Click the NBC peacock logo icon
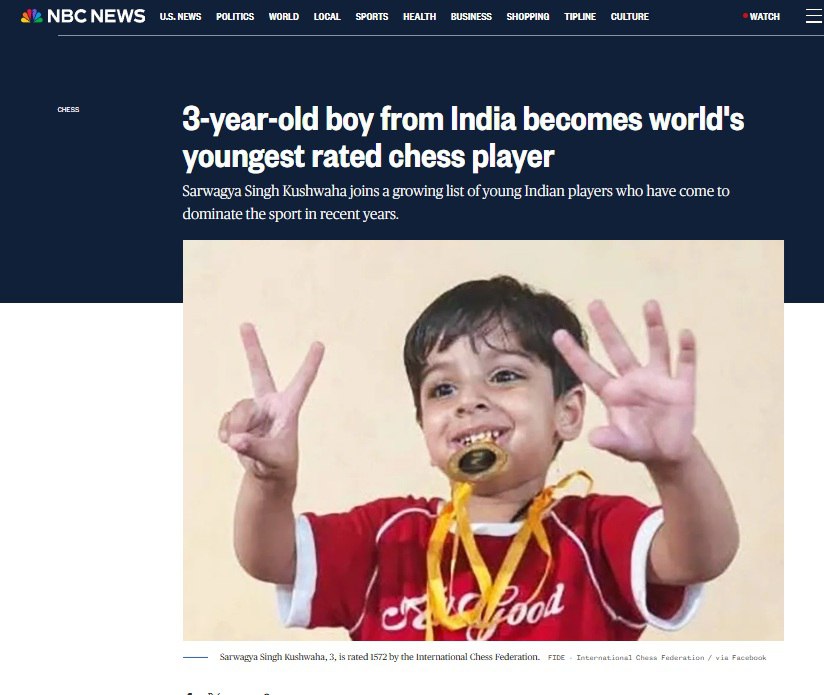The image size is (824, 695). tap(32, 16)
